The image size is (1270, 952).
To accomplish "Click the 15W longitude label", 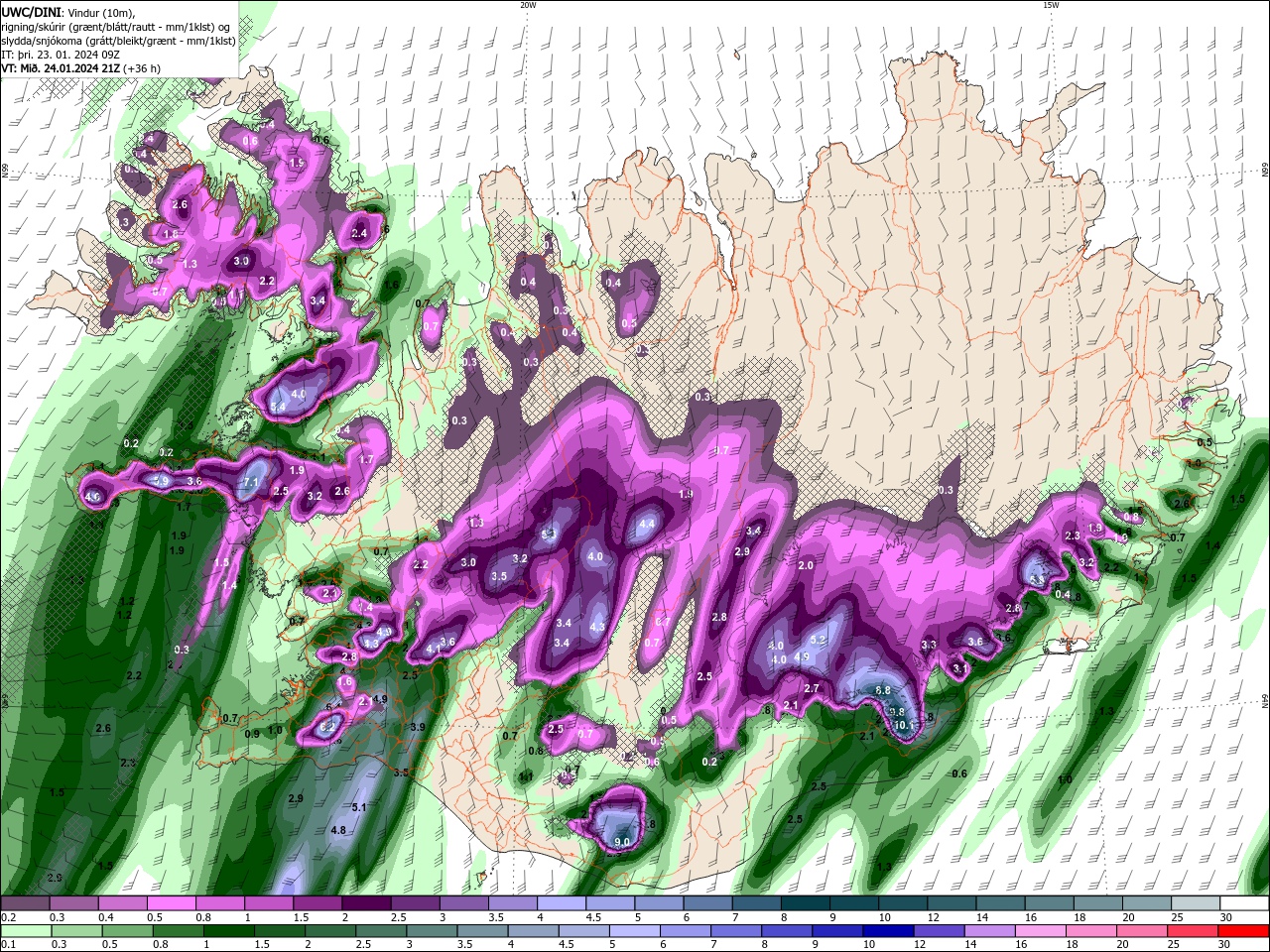I will coord(1051,5).
